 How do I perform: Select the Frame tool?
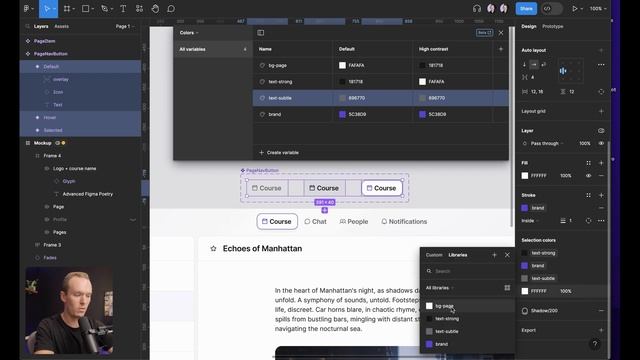(x=69, y=9)
